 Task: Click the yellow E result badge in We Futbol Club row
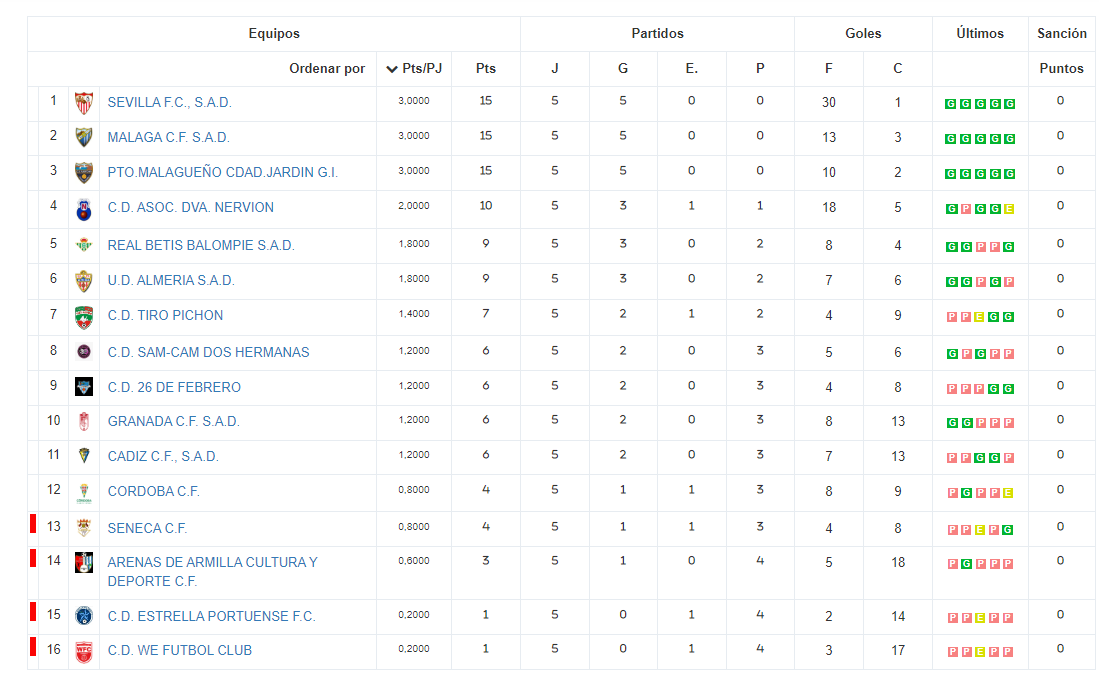pos(980,652)
